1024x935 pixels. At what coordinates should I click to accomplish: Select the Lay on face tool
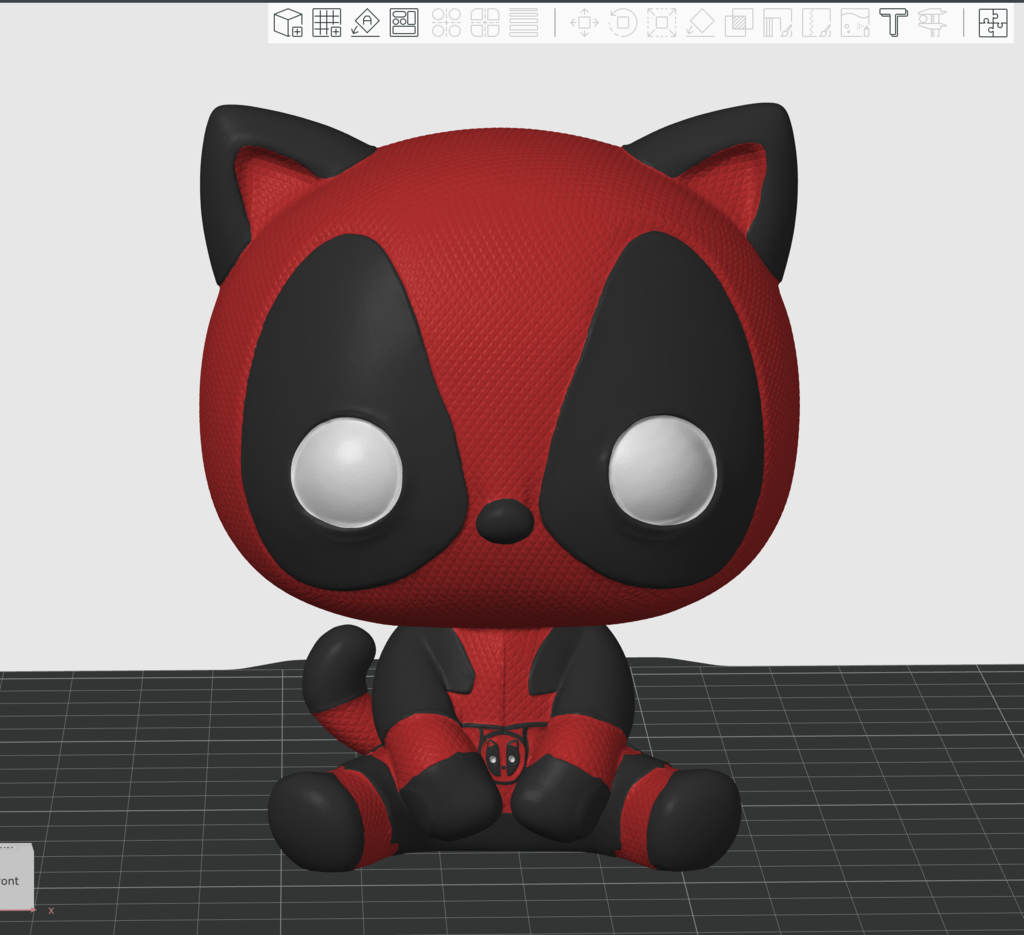pyautogui.click(x=700, y=23)
